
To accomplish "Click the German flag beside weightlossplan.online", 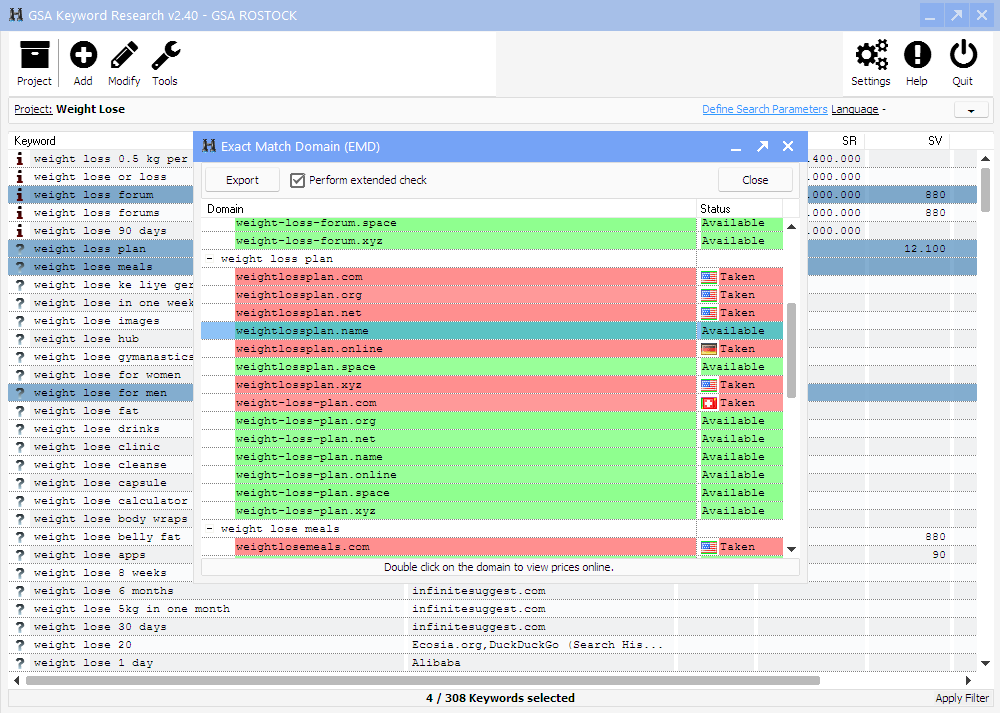I will 709,349.
